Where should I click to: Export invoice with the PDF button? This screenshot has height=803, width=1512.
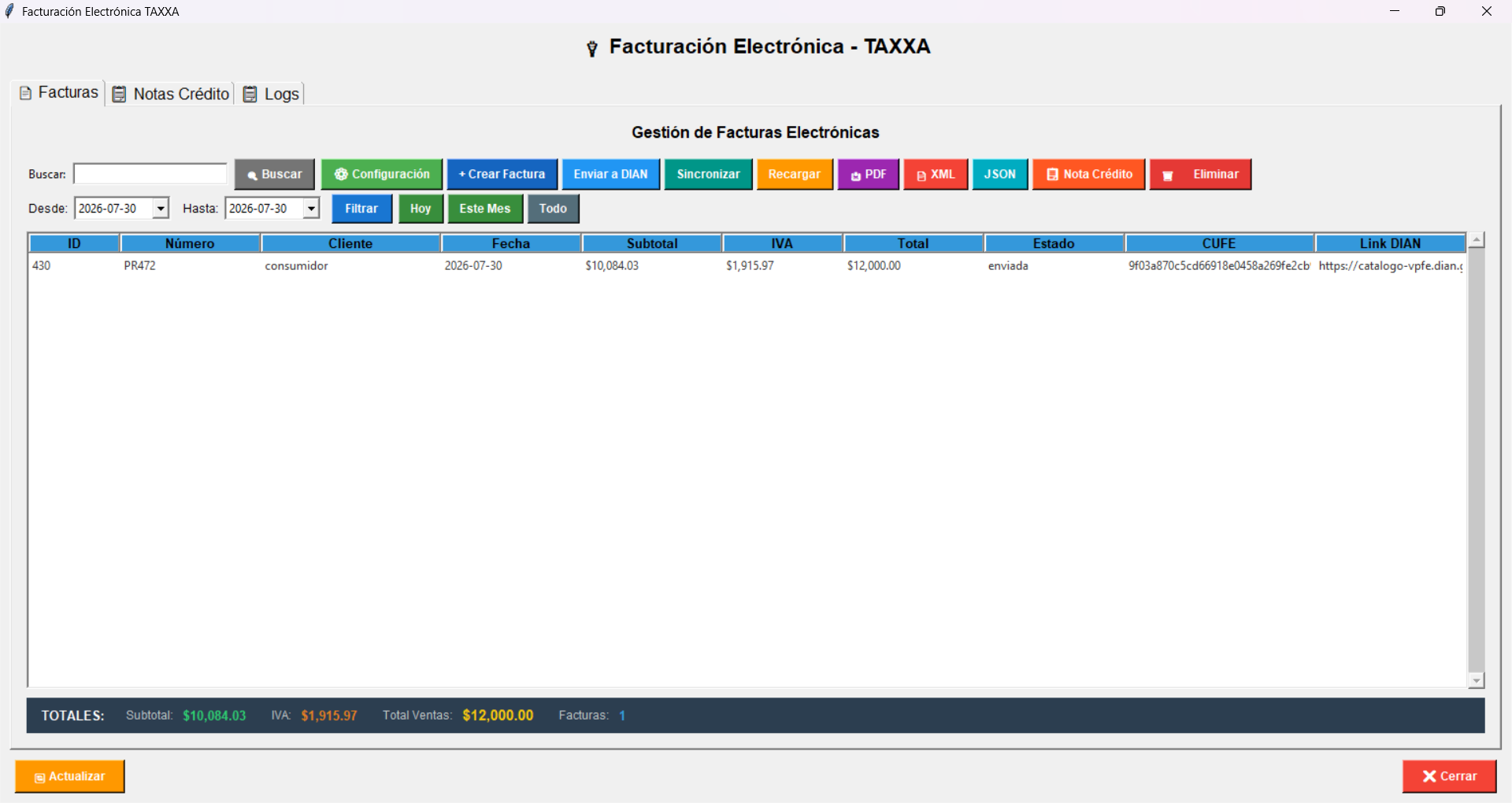[x=869, y=174]
